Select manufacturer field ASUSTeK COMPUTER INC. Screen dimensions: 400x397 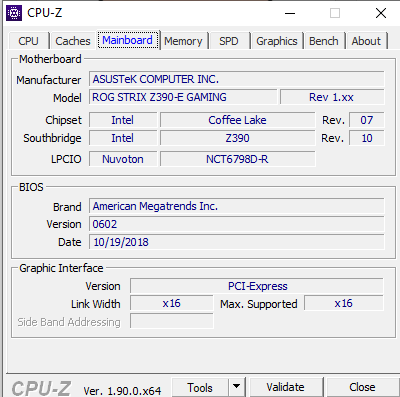click(237, 79)
